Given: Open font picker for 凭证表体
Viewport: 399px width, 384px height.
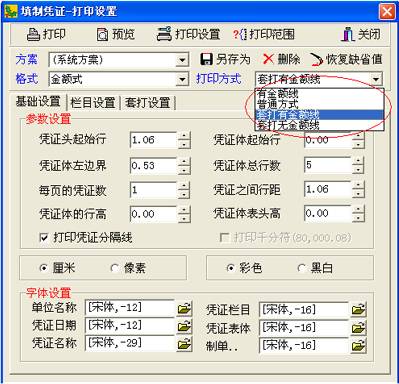Looking at the screenshot, I should (x=358, y=328).
